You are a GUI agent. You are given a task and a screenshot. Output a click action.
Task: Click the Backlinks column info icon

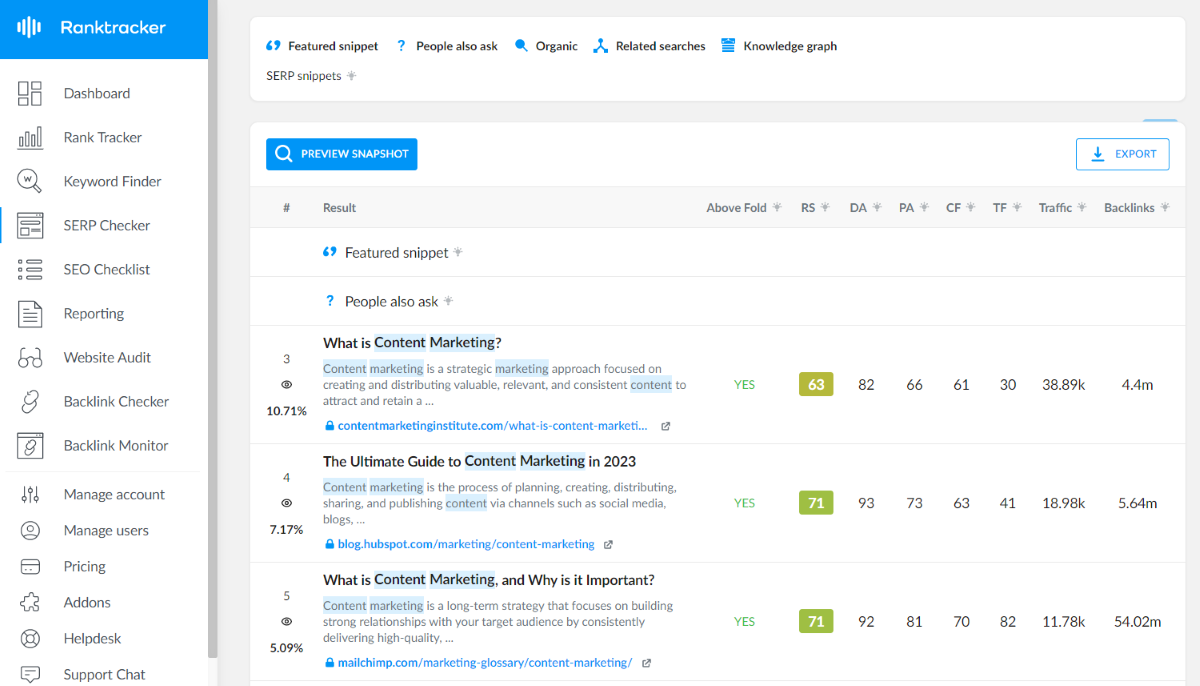[1164, 208]
